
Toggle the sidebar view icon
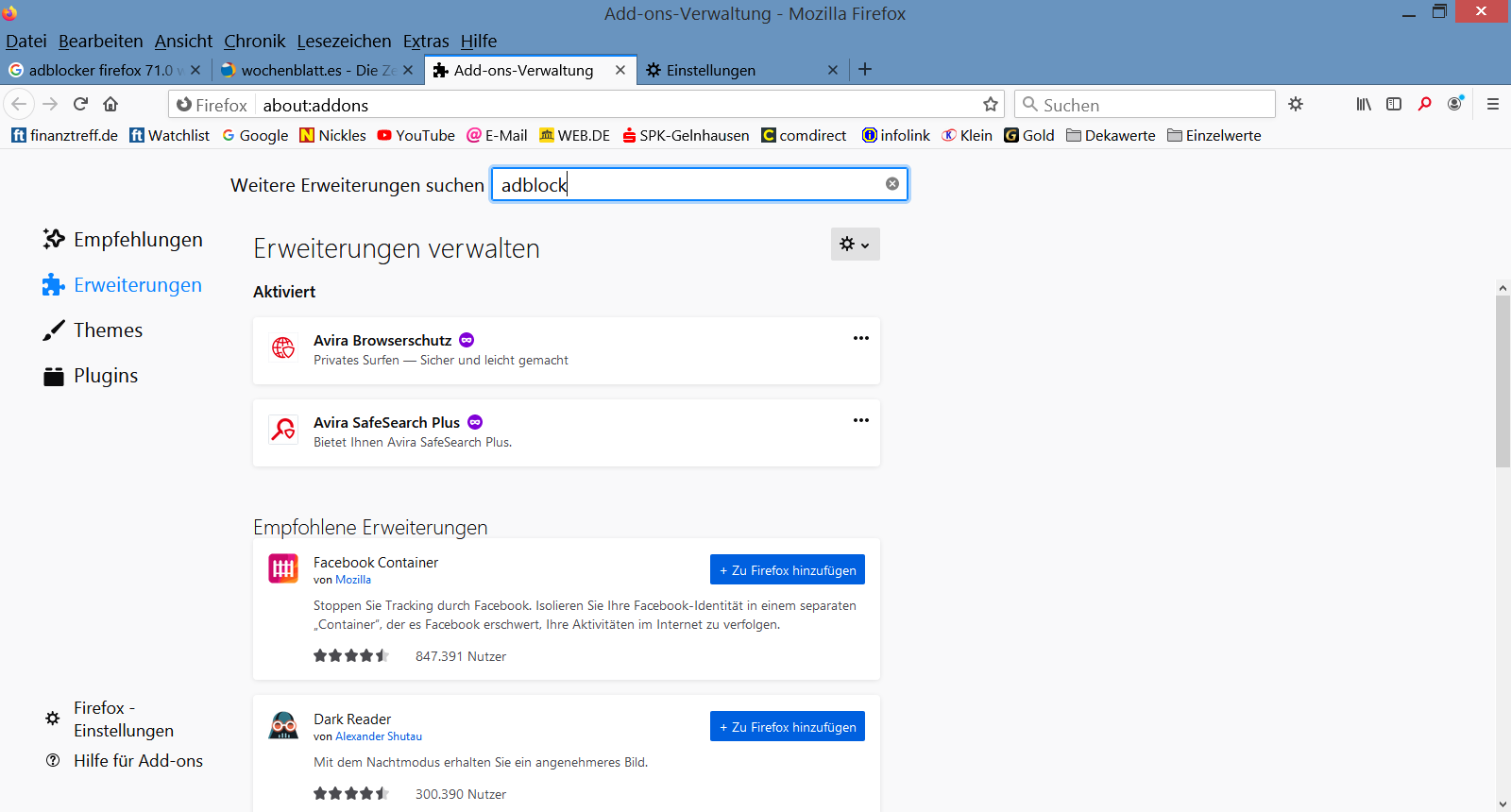(x=1394, y=104)
